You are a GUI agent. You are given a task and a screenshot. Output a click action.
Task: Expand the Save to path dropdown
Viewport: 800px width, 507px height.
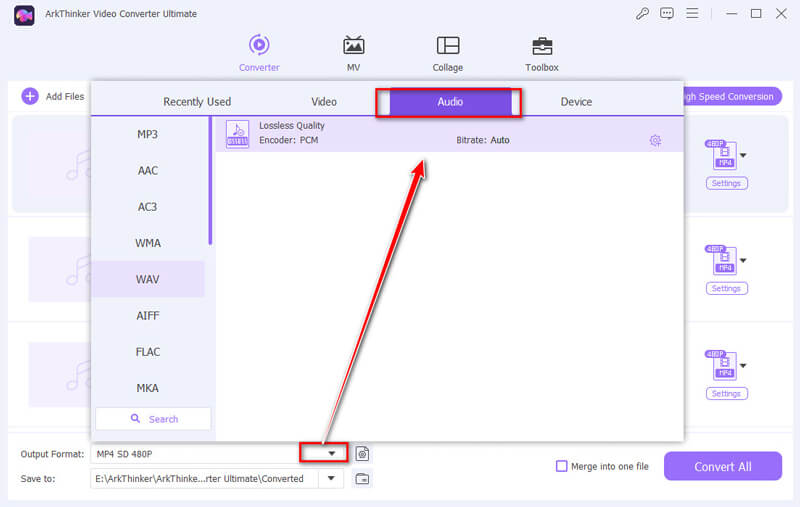[331, 478]
